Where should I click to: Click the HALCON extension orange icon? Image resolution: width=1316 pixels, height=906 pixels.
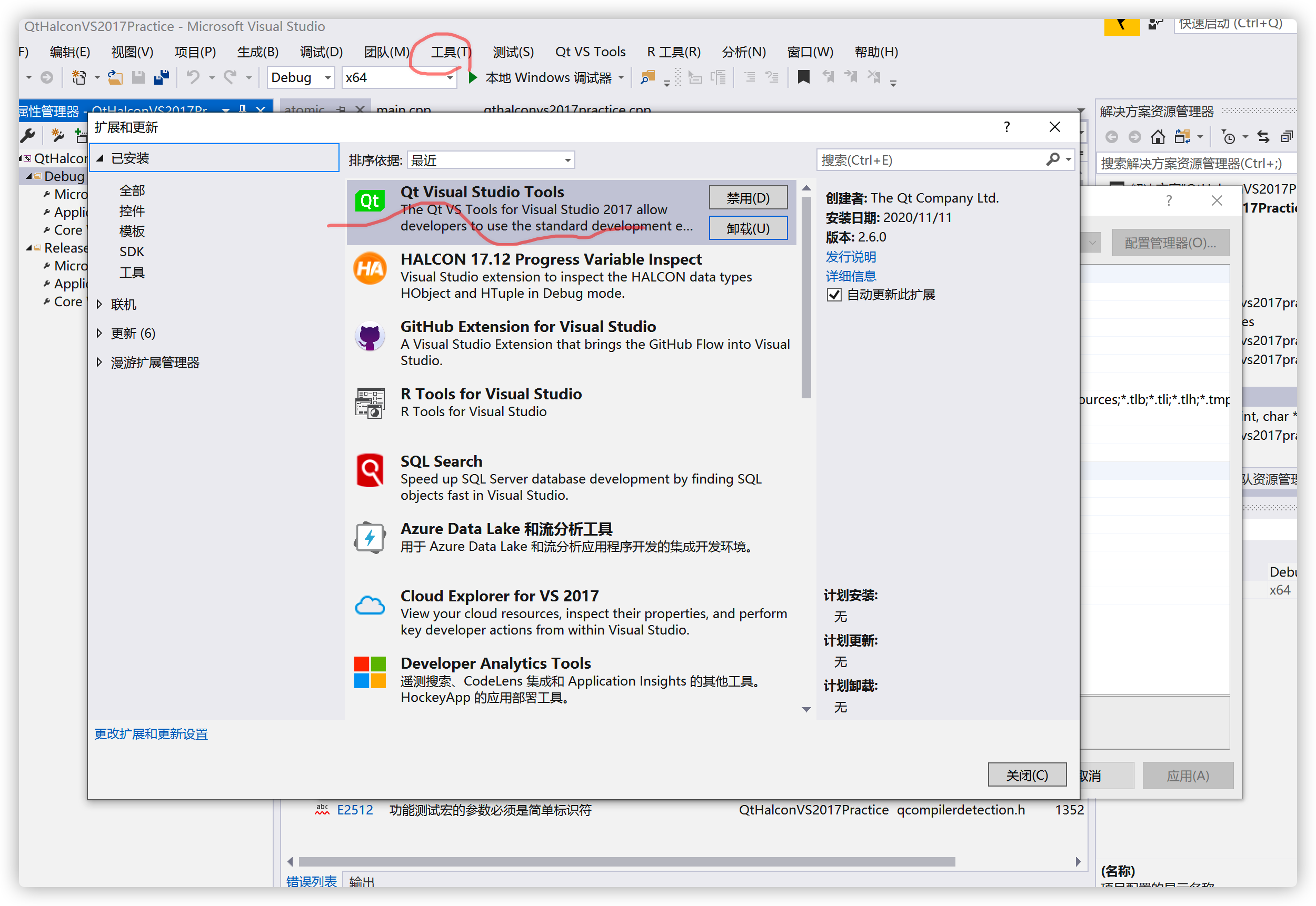[370, 268]
